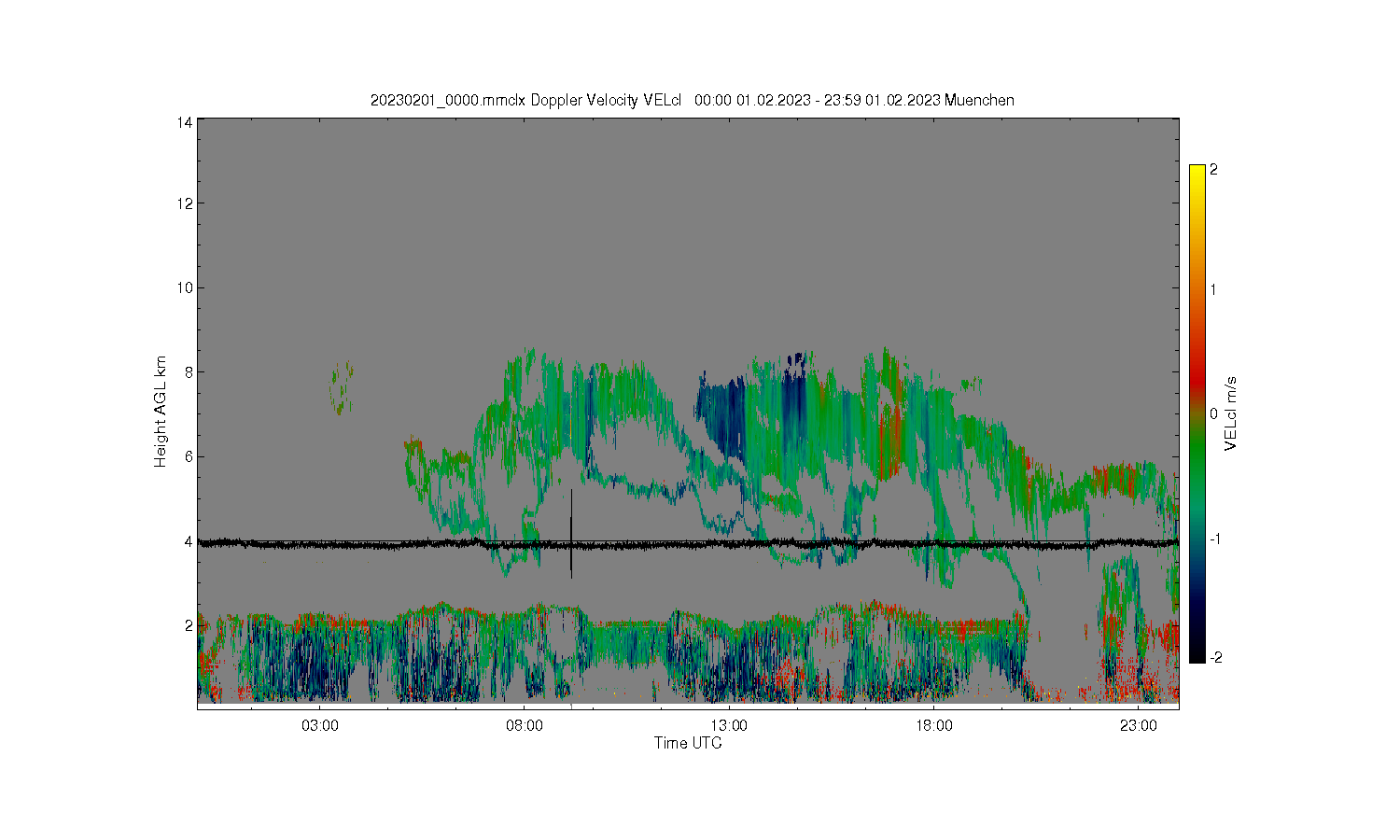Click the 08:00 time tick label
Screen dimensions: 1400x840
tap(525, 726)
